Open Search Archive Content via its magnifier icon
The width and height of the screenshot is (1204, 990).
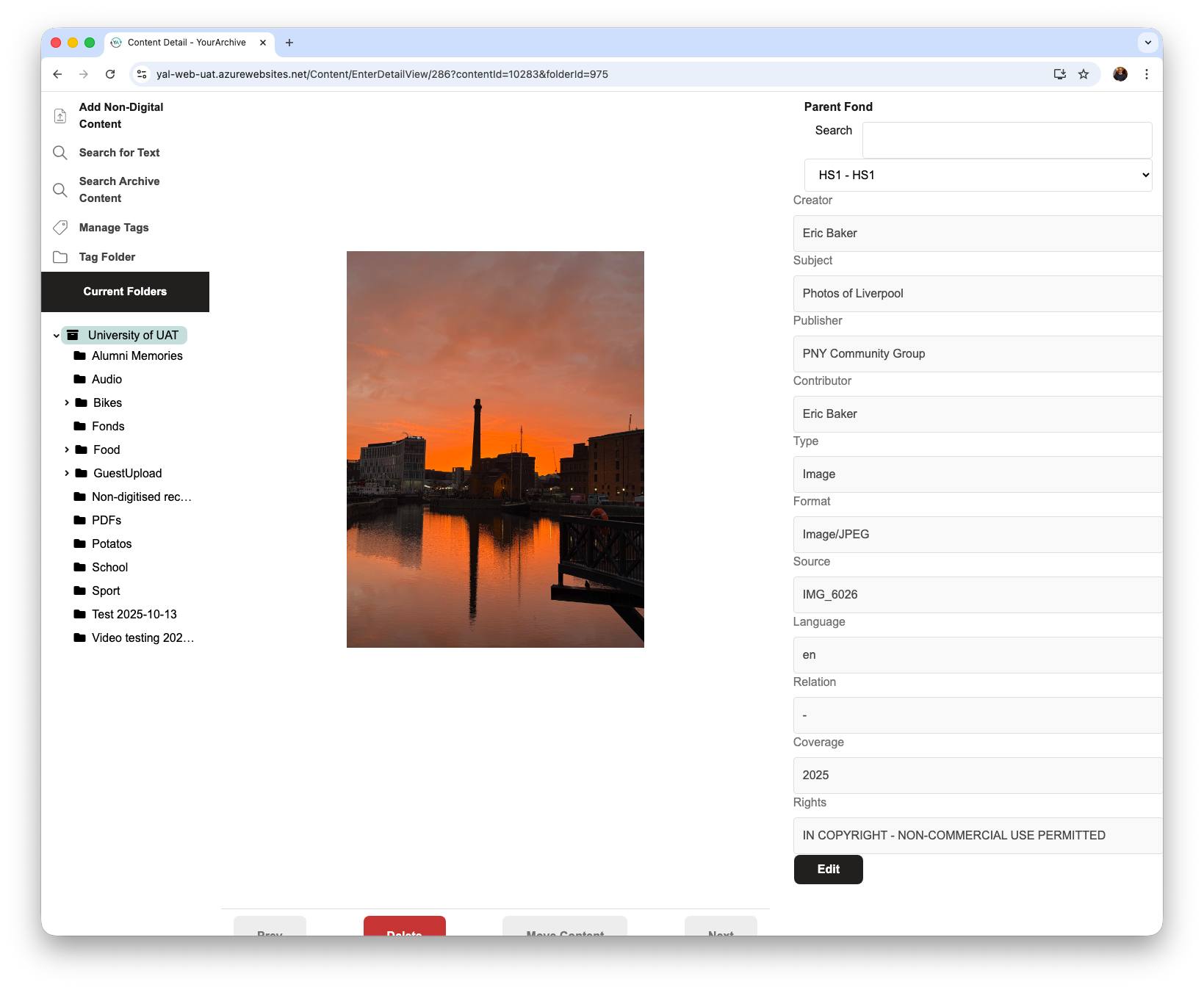coord(60,189)
